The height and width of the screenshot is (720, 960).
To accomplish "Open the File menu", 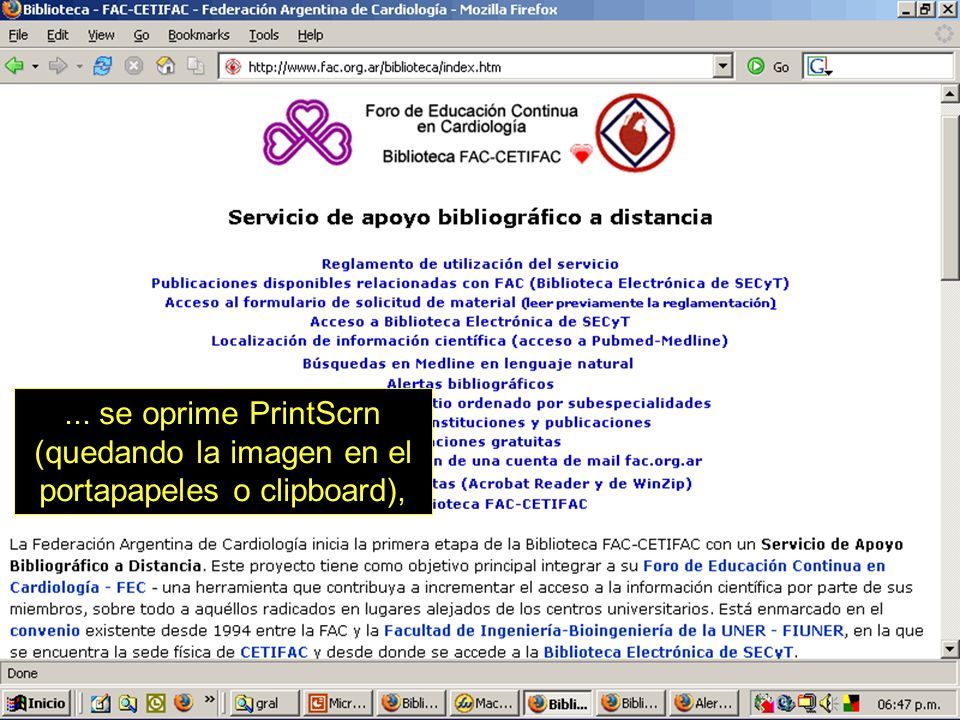I will pos(18,36).
